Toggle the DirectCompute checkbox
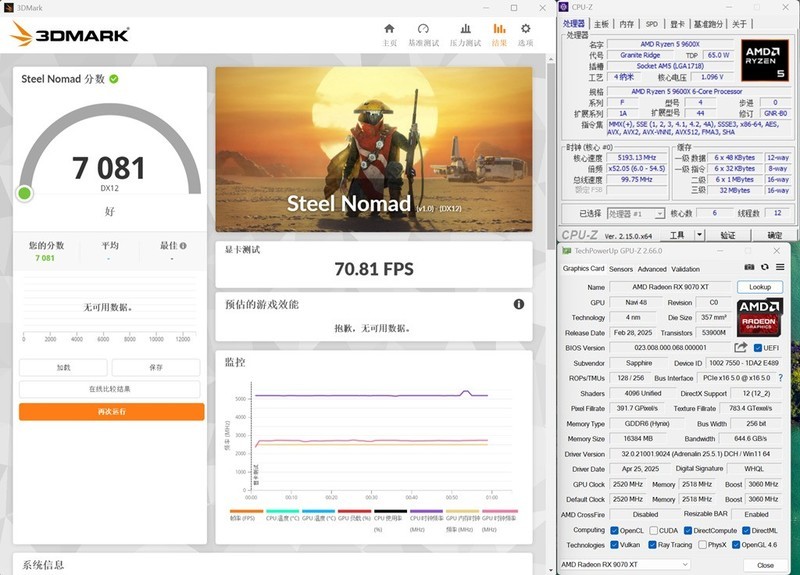This screenshot has height=575, width=800. click(688, 530)
